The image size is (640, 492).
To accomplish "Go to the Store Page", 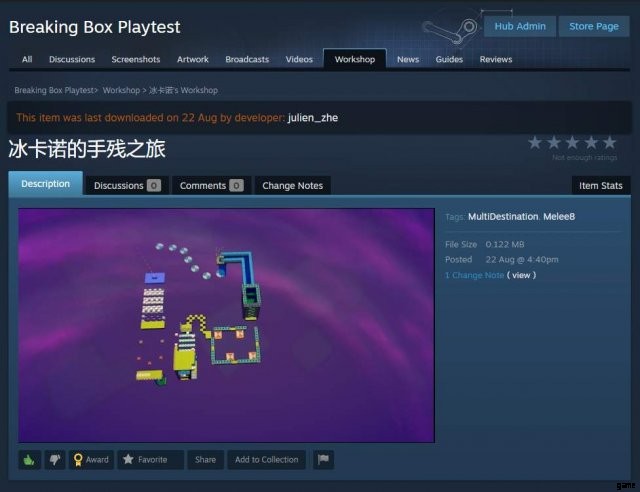I will pyautogui.click(x=594, y=27).
